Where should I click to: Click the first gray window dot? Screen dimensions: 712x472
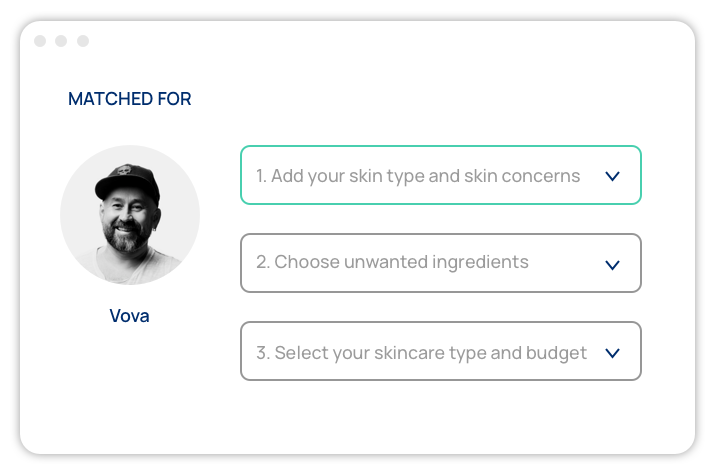point(40,41)
